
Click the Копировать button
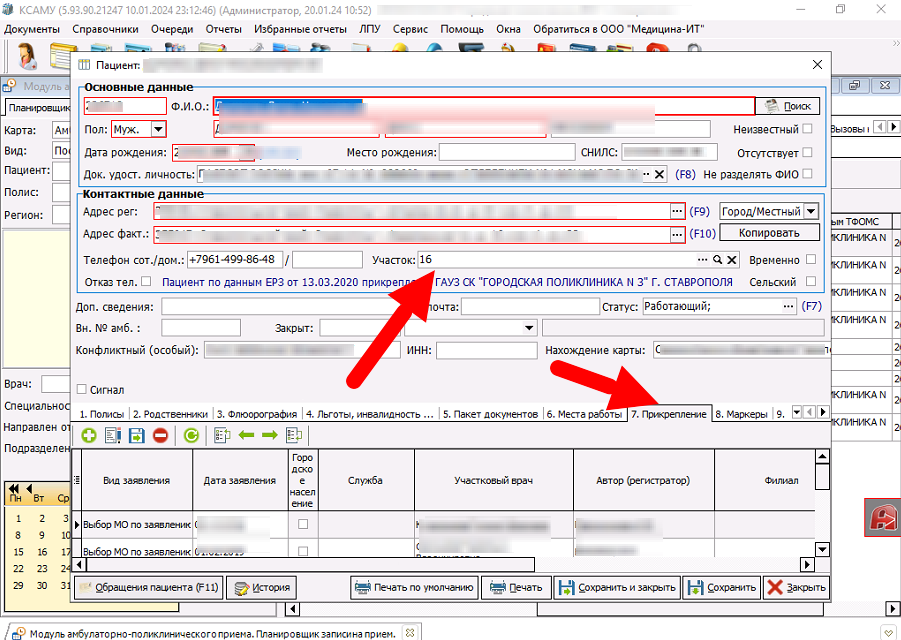point(769,233)
